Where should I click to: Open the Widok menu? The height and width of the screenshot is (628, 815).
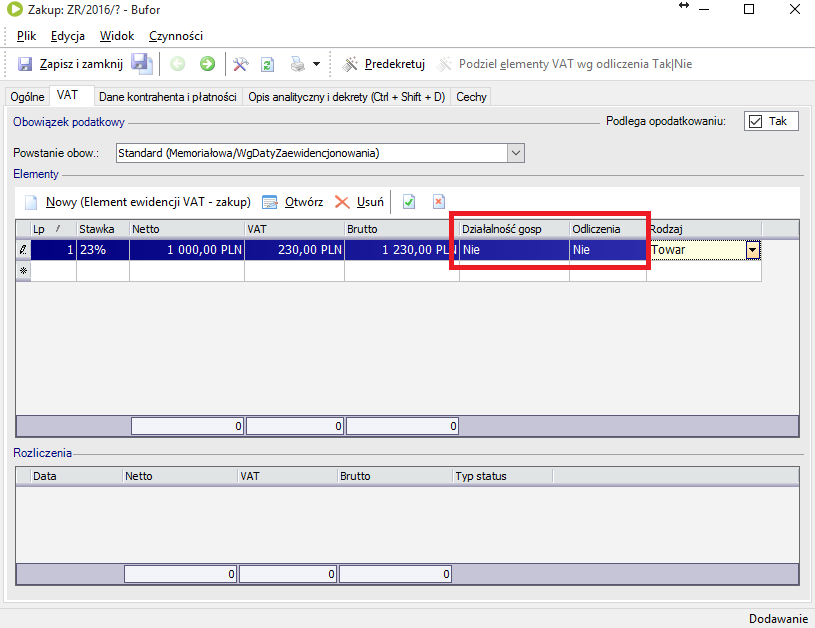point(117,36)
